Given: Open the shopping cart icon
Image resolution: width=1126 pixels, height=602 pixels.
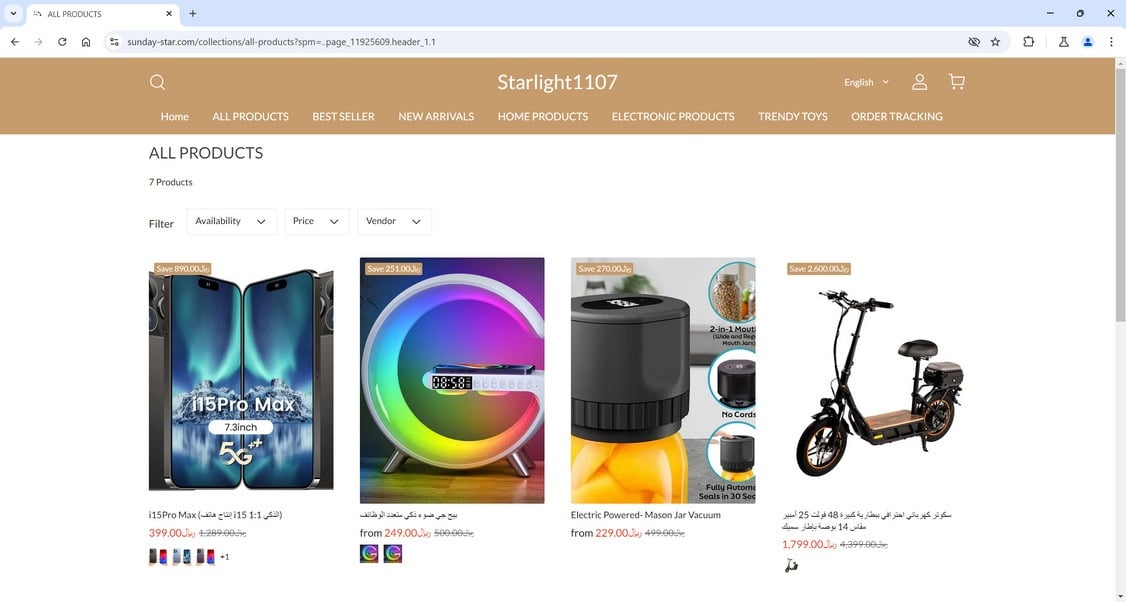Looking at the screenshot, I should tap(957, 82).
